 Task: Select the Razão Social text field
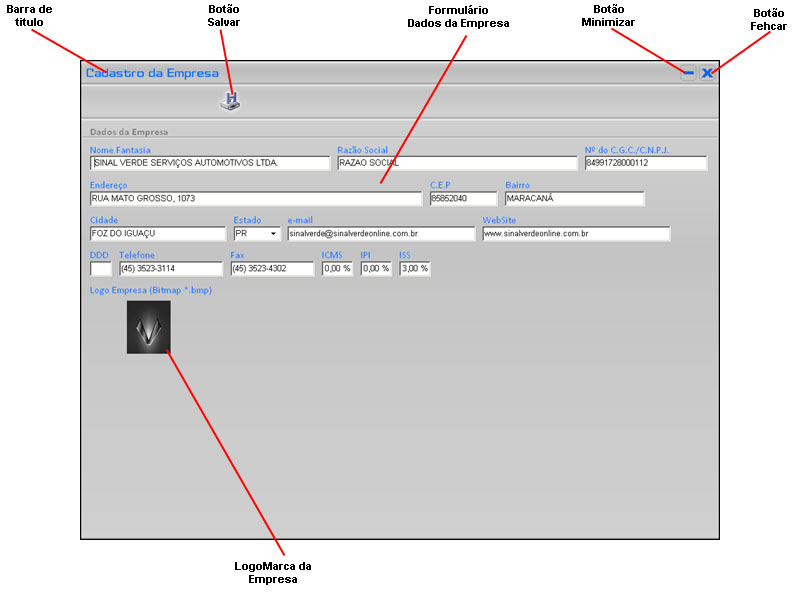tap(456, 163)
